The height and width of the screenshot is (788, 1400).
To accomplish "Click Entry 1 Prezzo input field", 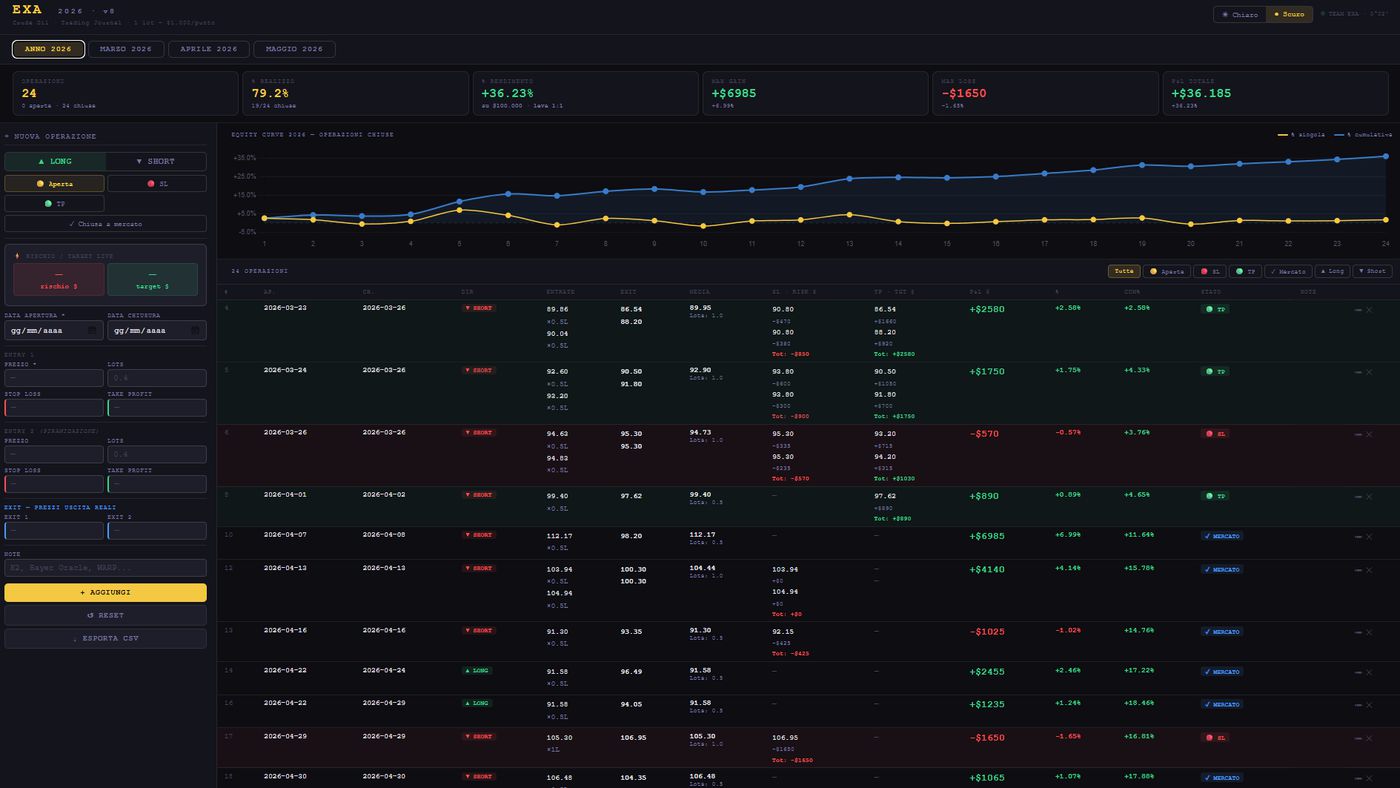I will click(x=54, y=378).
